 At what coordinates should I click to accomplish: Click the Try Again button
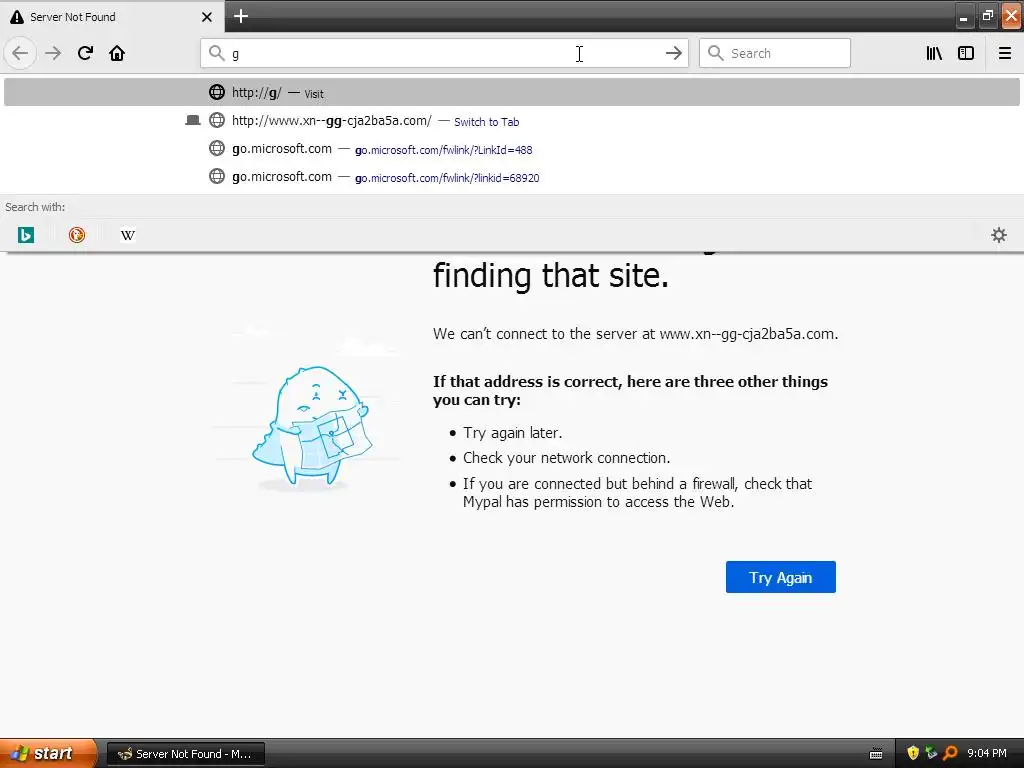pos(780,577)
